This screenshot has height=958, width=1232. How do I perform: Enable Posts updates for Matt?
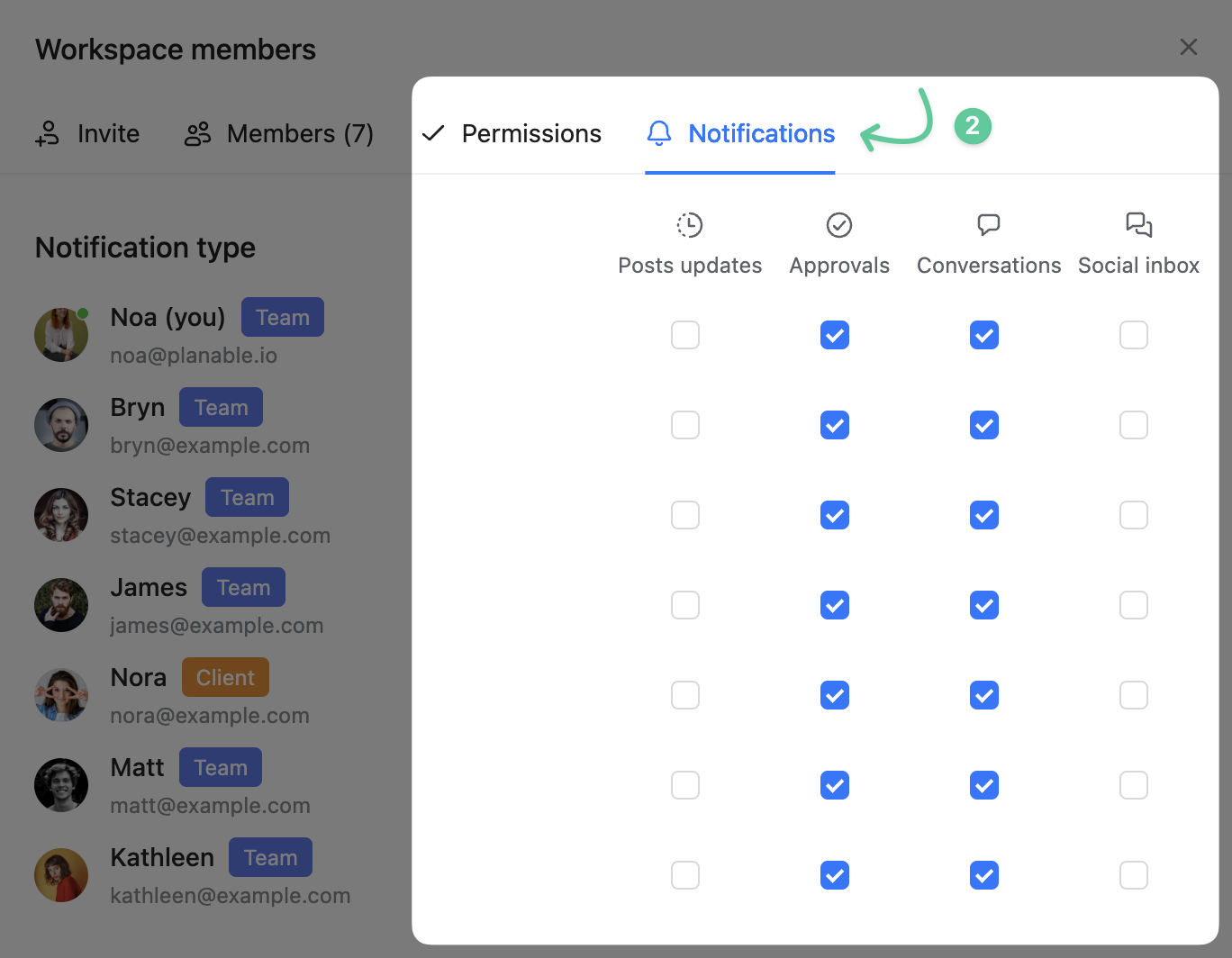685,785
